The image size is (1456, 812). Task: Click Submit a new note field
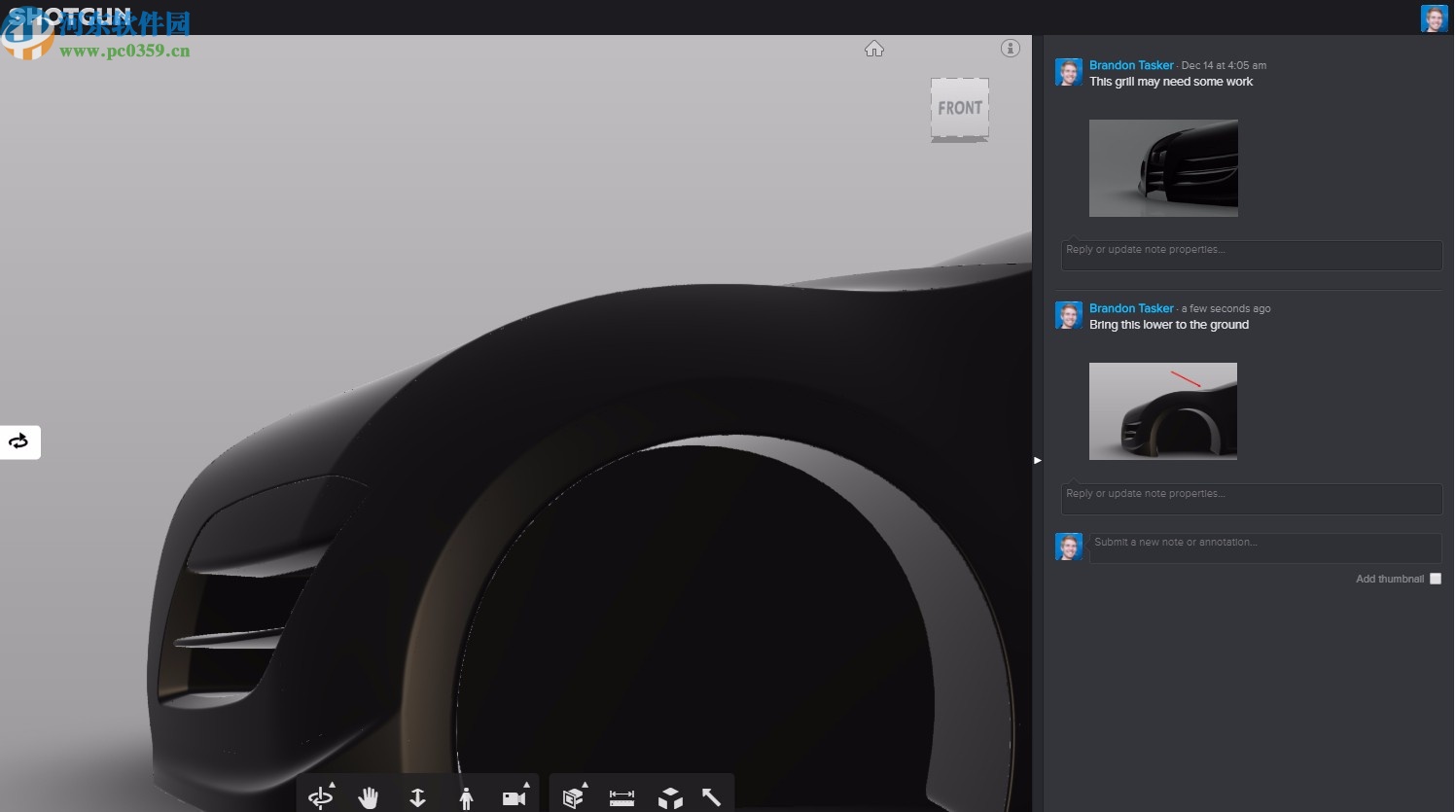click(x=1265, y=547)
